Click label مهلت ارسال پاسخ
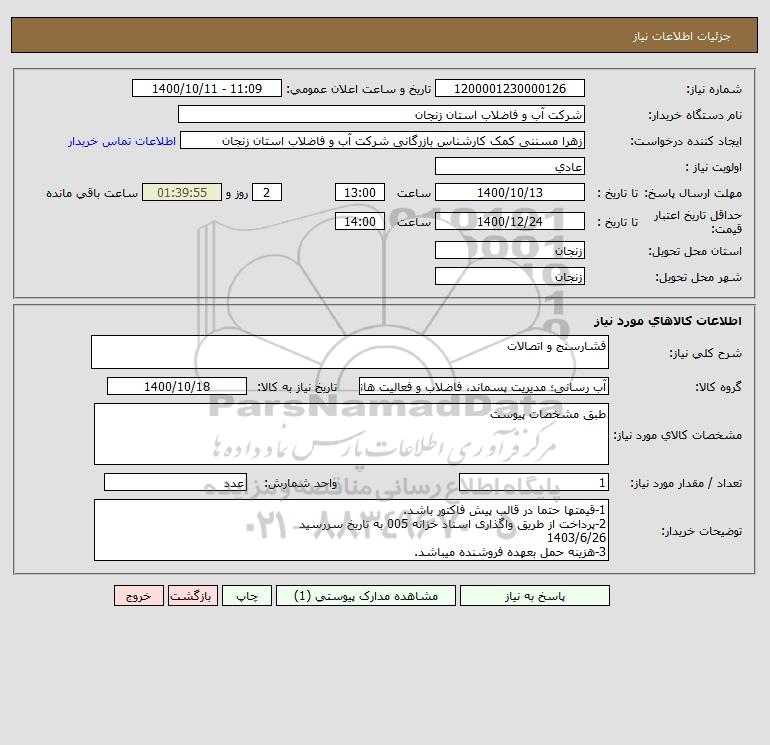The height and width of the screenshot is (745, 770). [x=693, y=193]
